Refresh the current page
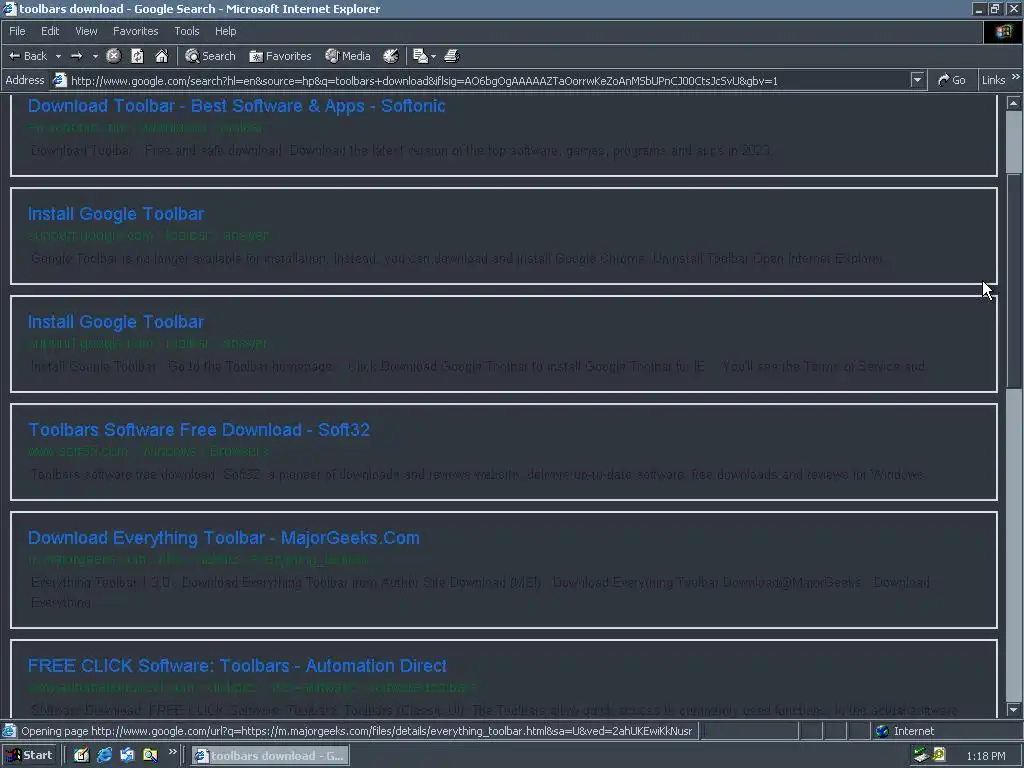Screen dimensions: 1024x768 [x=137, y=56]
